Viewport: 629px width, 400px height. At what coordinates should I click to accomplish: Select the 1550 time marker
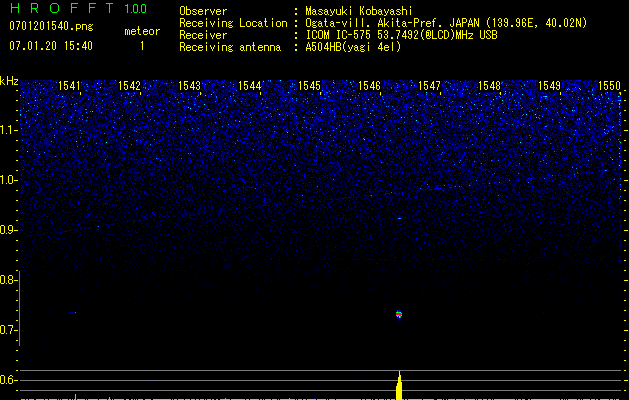[609, 87]
